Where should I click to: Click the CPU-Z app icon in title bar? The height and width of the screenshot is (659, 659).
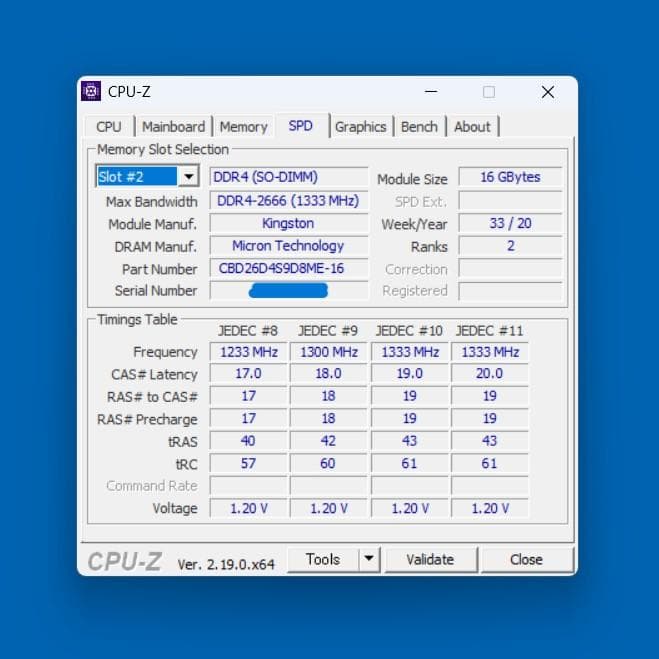click(x=91, y=91)
